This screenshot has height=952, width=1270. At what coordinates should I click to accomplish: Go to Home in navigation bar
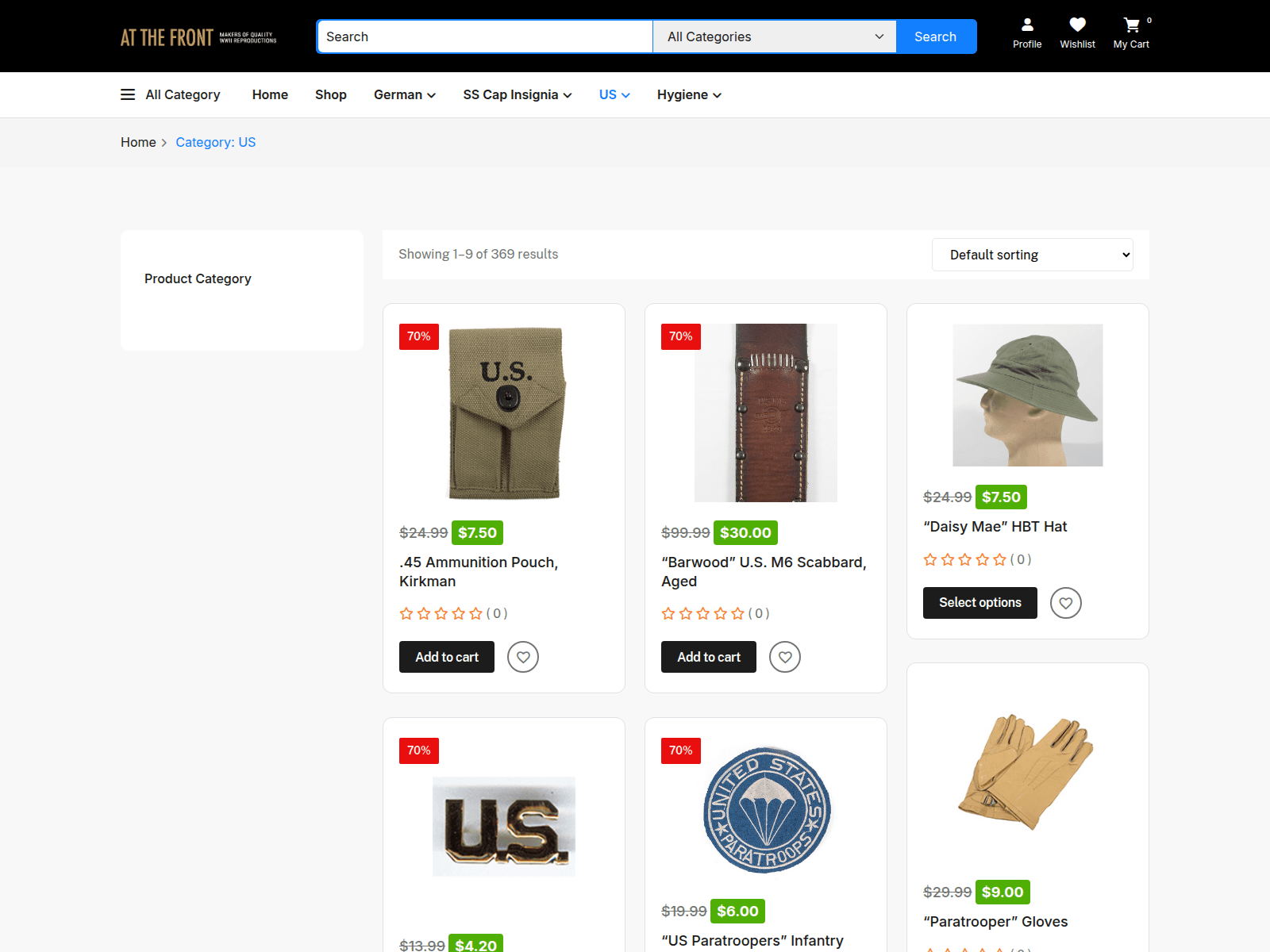point(270,94)
